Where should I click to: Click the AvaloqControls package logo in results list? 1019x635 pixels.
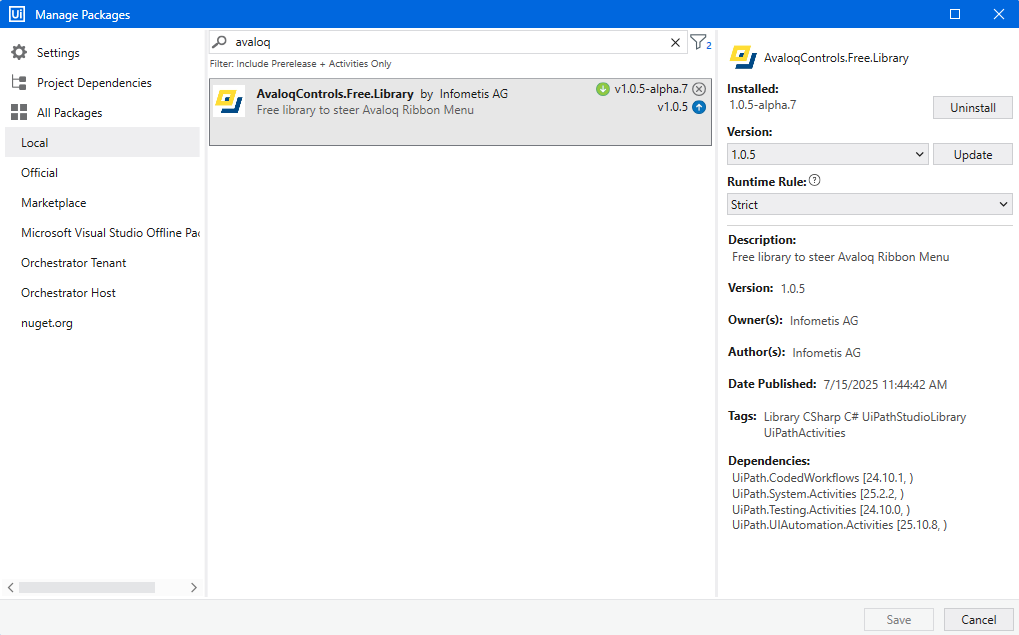click(x=229, y=101)
